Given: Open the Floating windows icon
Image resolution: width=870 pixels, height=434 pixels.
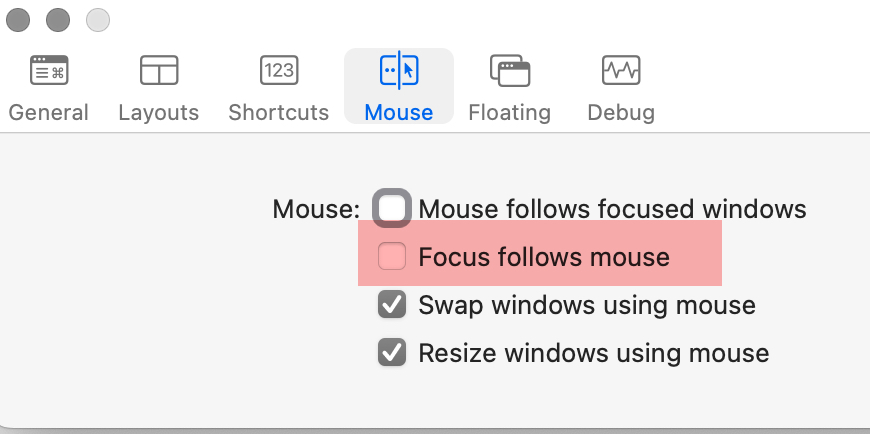Looking at the screenshot, I should (509, 70).
